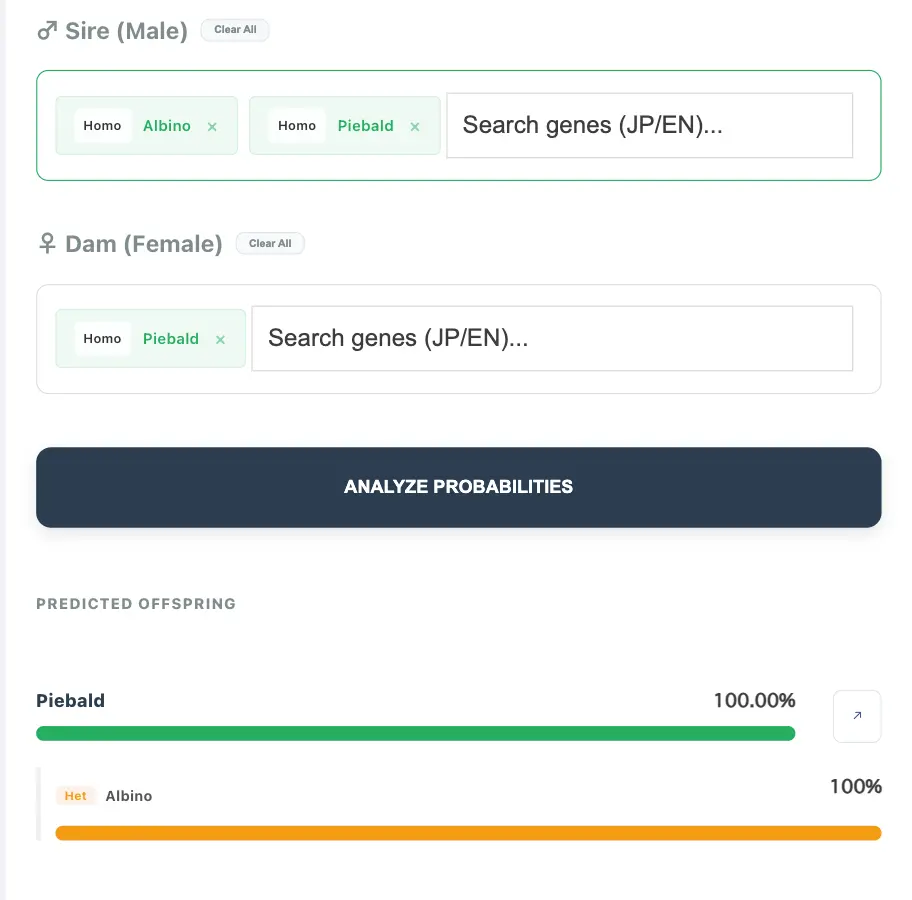912x900 pixels.
Task: Click the green Piebald probability bar
Action: [415, 733]
